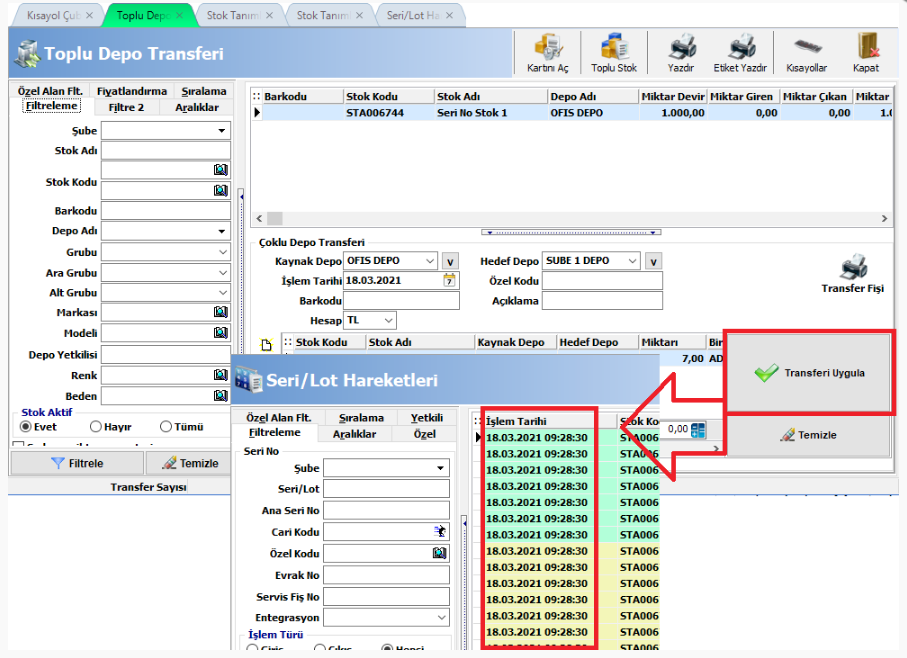Open İşlem Tarihi calendar picker
907x658 pixels.
point(449,281)
